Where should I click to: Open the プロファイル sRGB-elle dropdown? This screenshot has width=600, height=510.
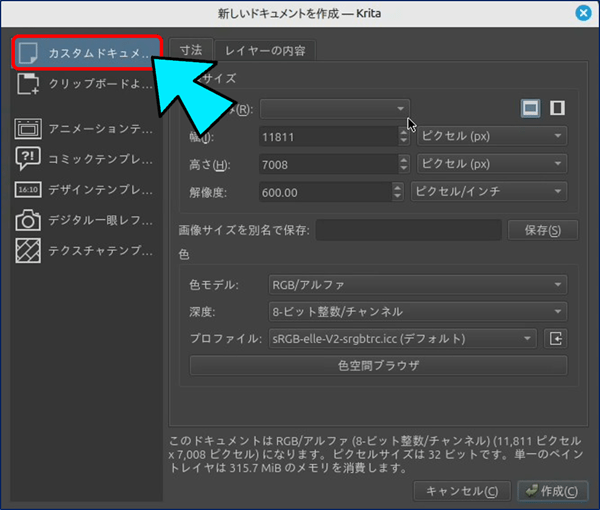pos(403,339)
